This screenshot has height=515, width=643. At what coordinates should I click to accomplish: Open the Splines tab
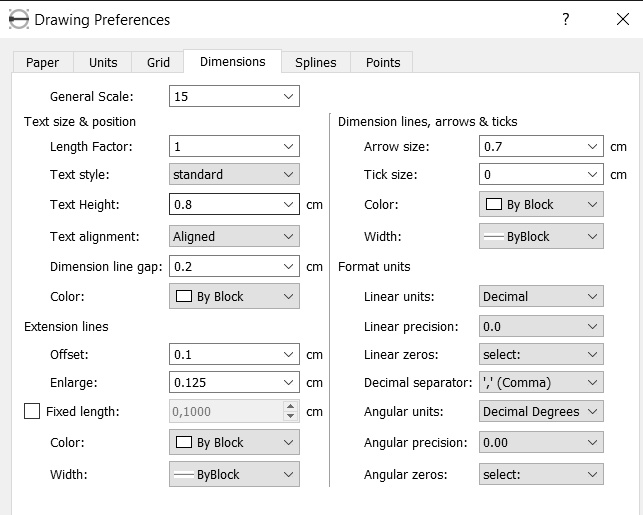316,62
